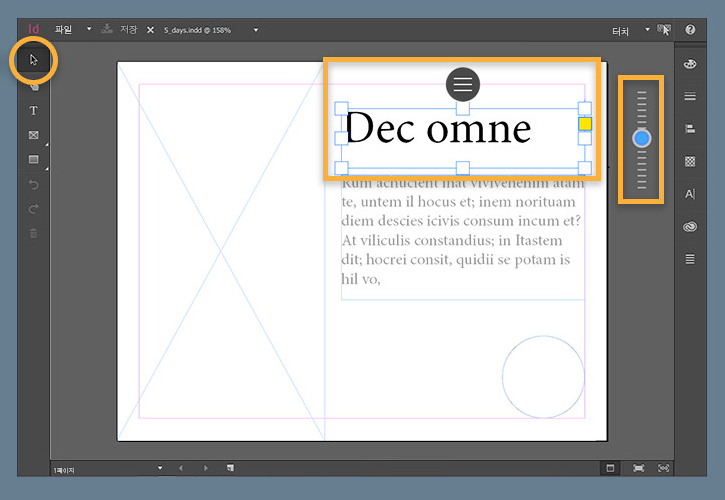Viewport: 725px width, 500px height.
Task: Select the Selection arrow tool
Action: 33,60
